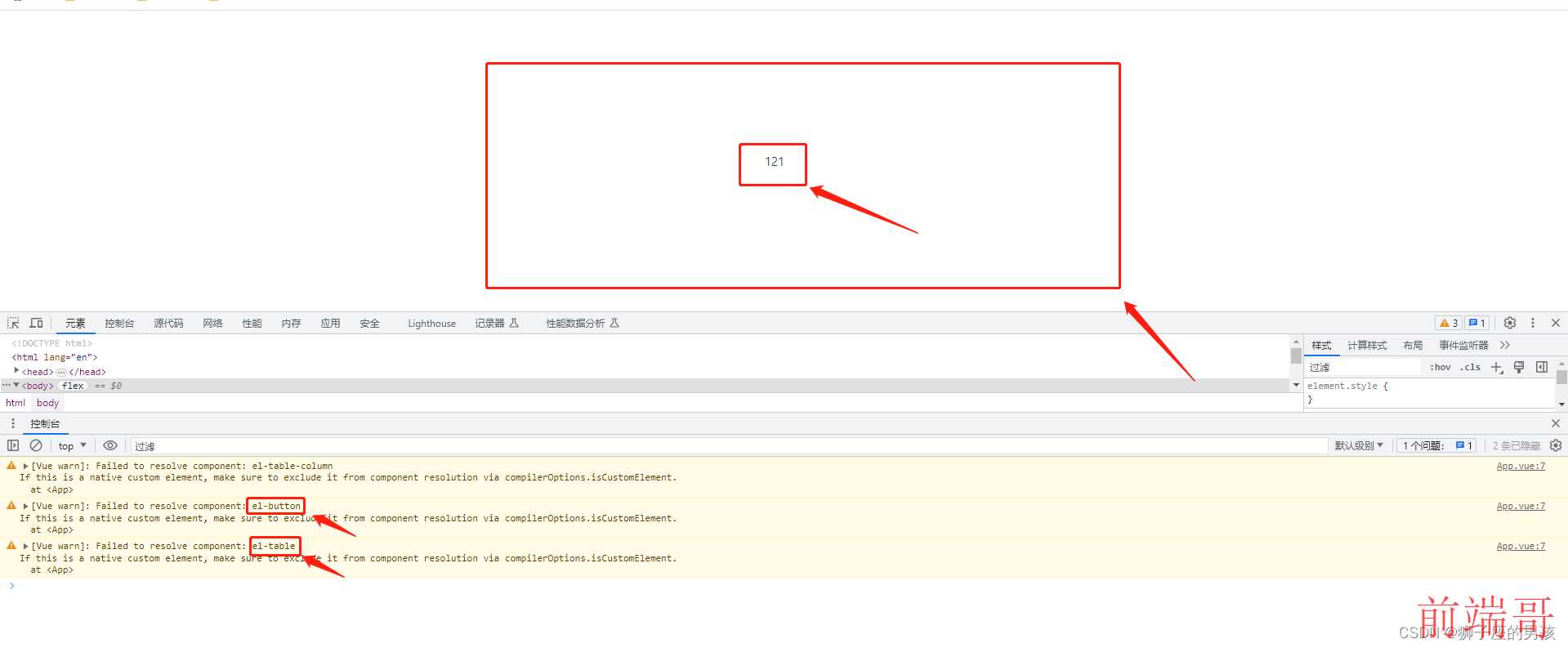Image resolution: width=1568 pixels, height=648 pixels.
Task: Select the <html lang="en"> line
Action: pyautogui.click(x=55, y=357)
